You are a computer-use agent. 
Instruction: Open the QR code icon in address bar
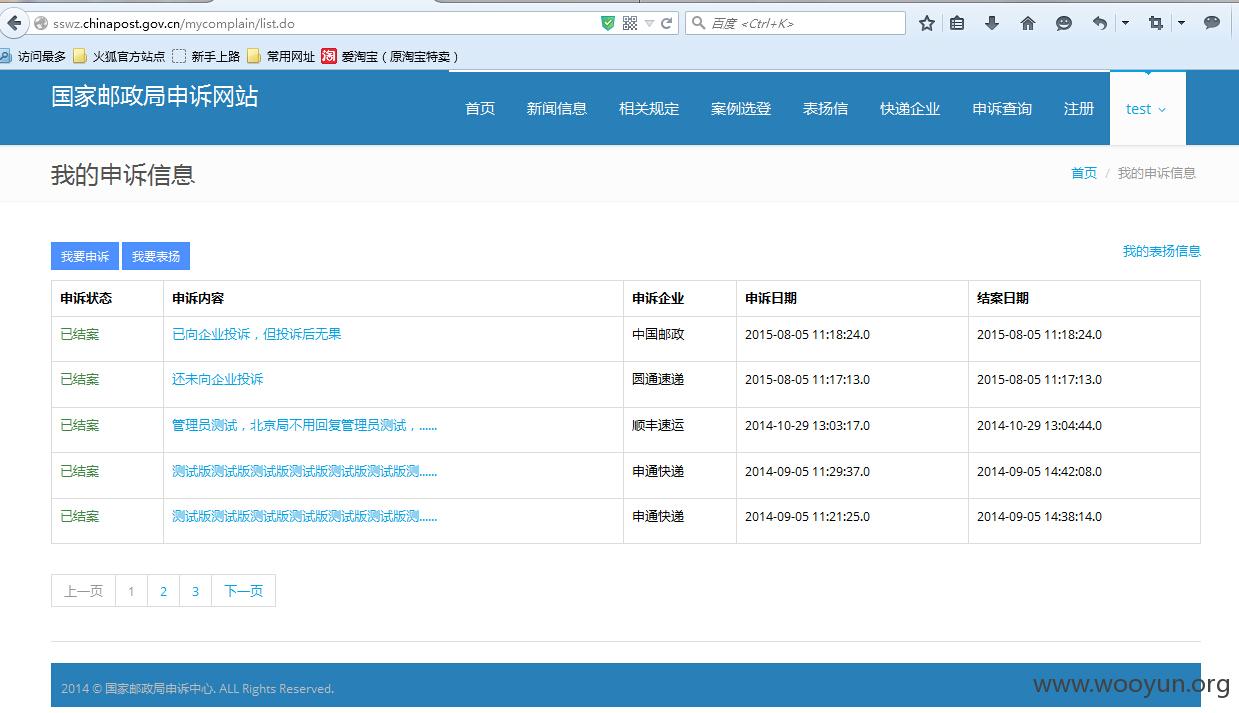[630, 23]
